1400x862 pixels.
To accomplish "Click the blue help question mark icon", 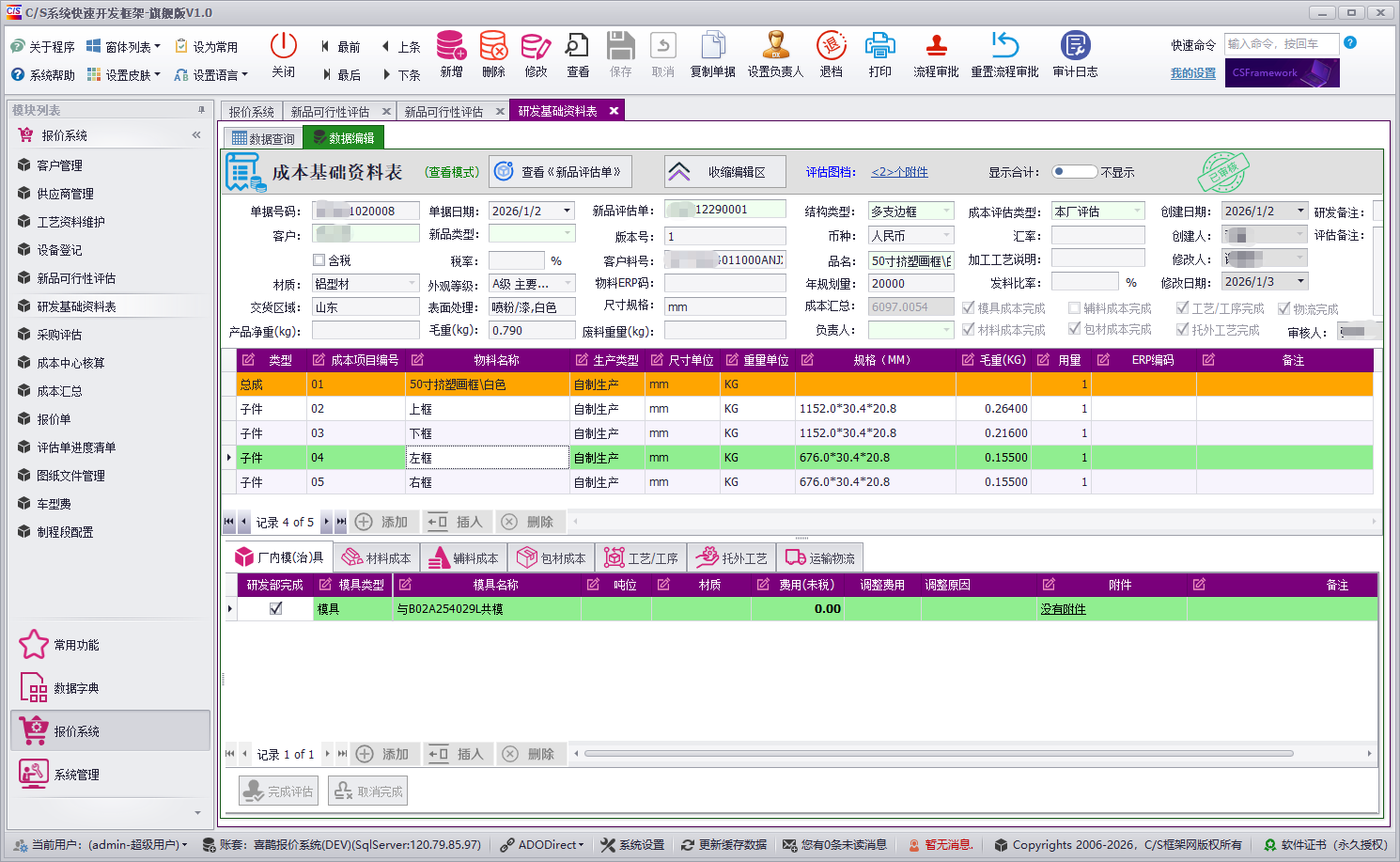I will [1350, 42].
